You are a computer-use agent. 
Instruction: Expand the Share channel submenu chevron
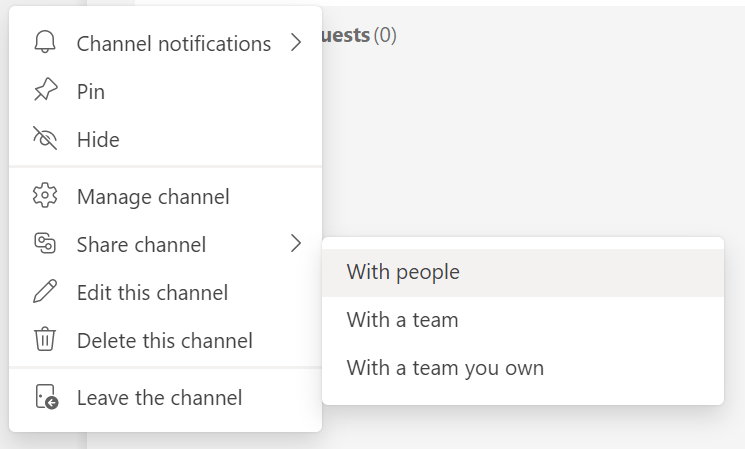pyautogui.click(x=296, y=244)
